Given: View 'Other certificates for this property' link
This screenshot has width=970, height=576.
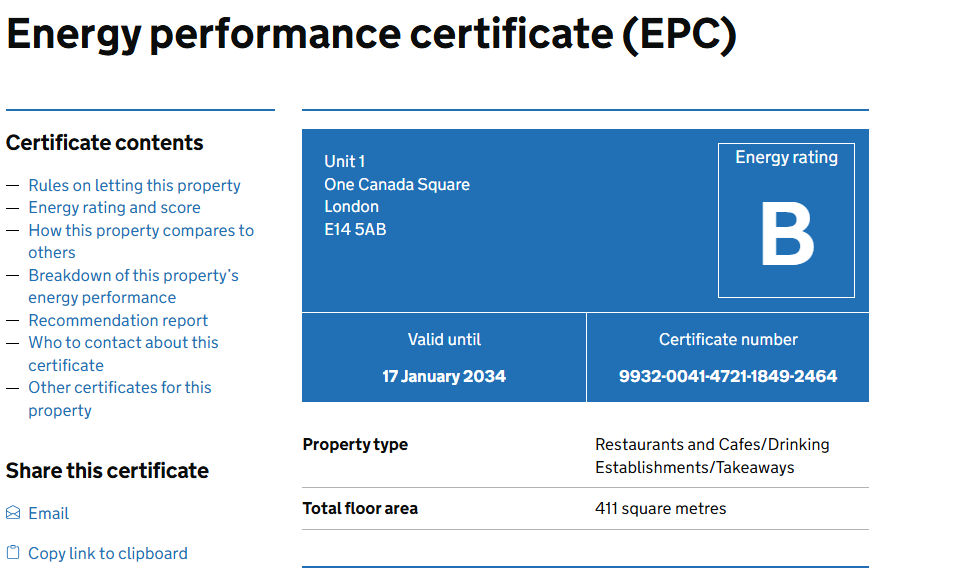Looking at the screenshot, I should (x=119, y=388).
